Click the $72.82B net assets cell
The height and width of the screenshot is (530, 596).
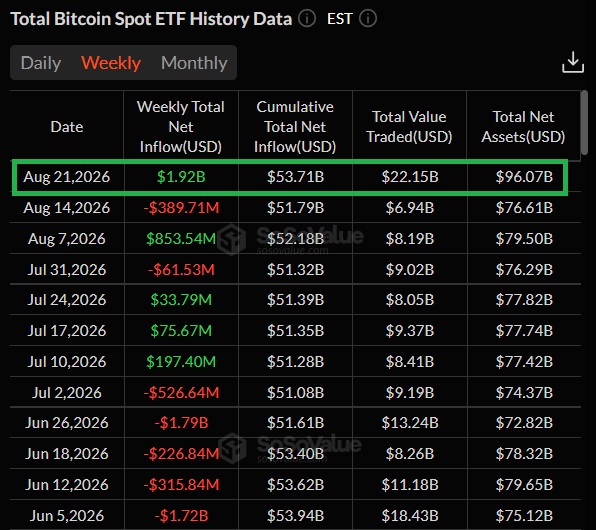(x=524, y=422)
